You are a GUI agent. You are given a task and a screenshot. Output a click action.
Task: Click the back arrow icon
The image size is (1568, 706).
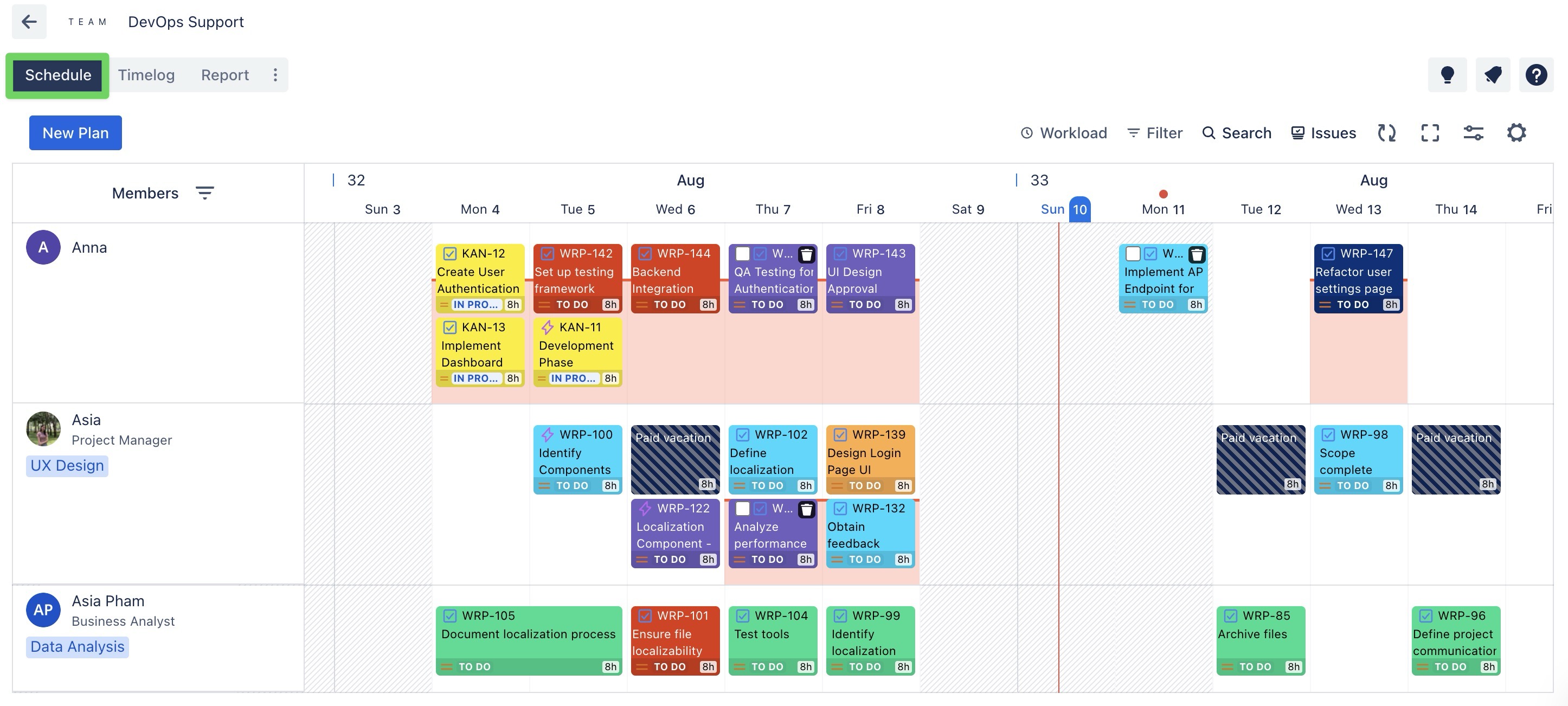(x=29, y=22)
